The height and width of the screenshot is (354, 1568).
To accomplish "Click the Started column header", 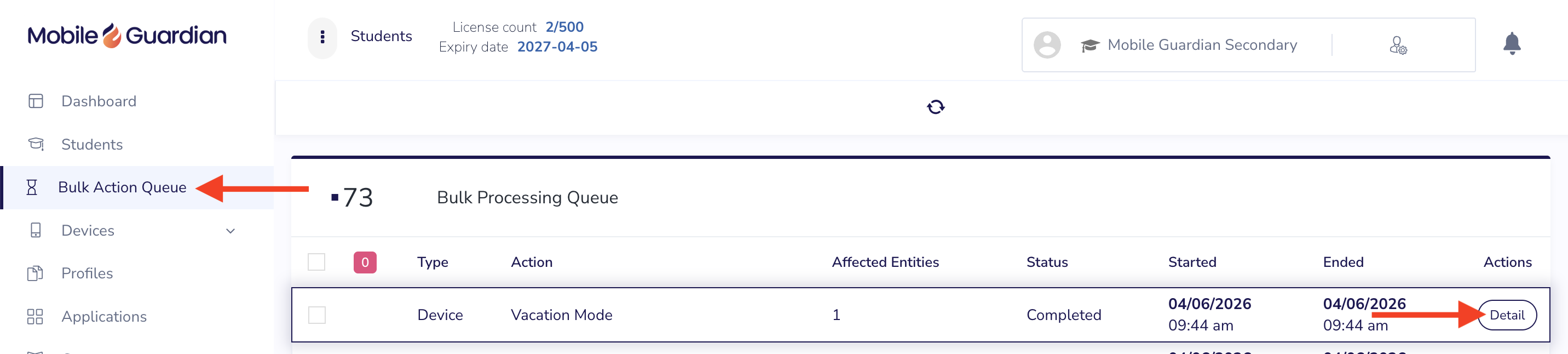I will tap(1192, 262).
